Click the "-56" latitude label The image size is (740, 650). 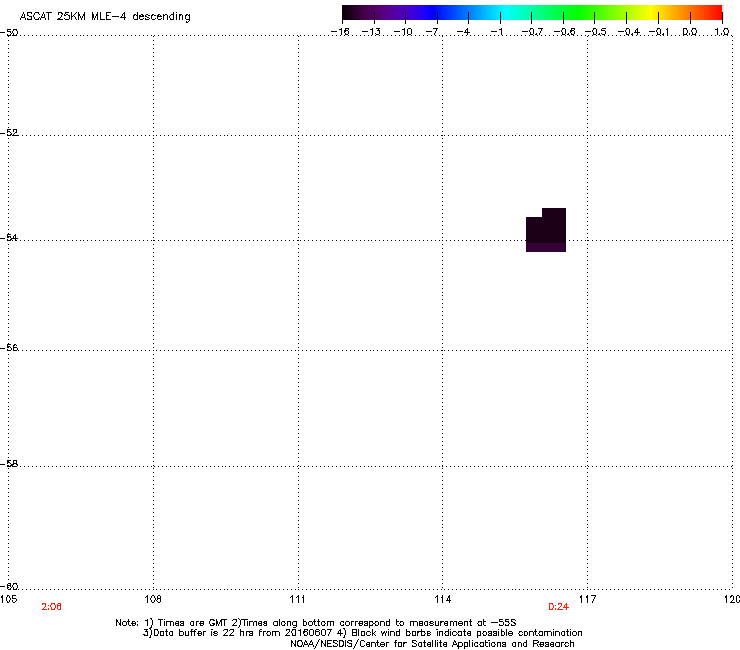tap(9, 347)
